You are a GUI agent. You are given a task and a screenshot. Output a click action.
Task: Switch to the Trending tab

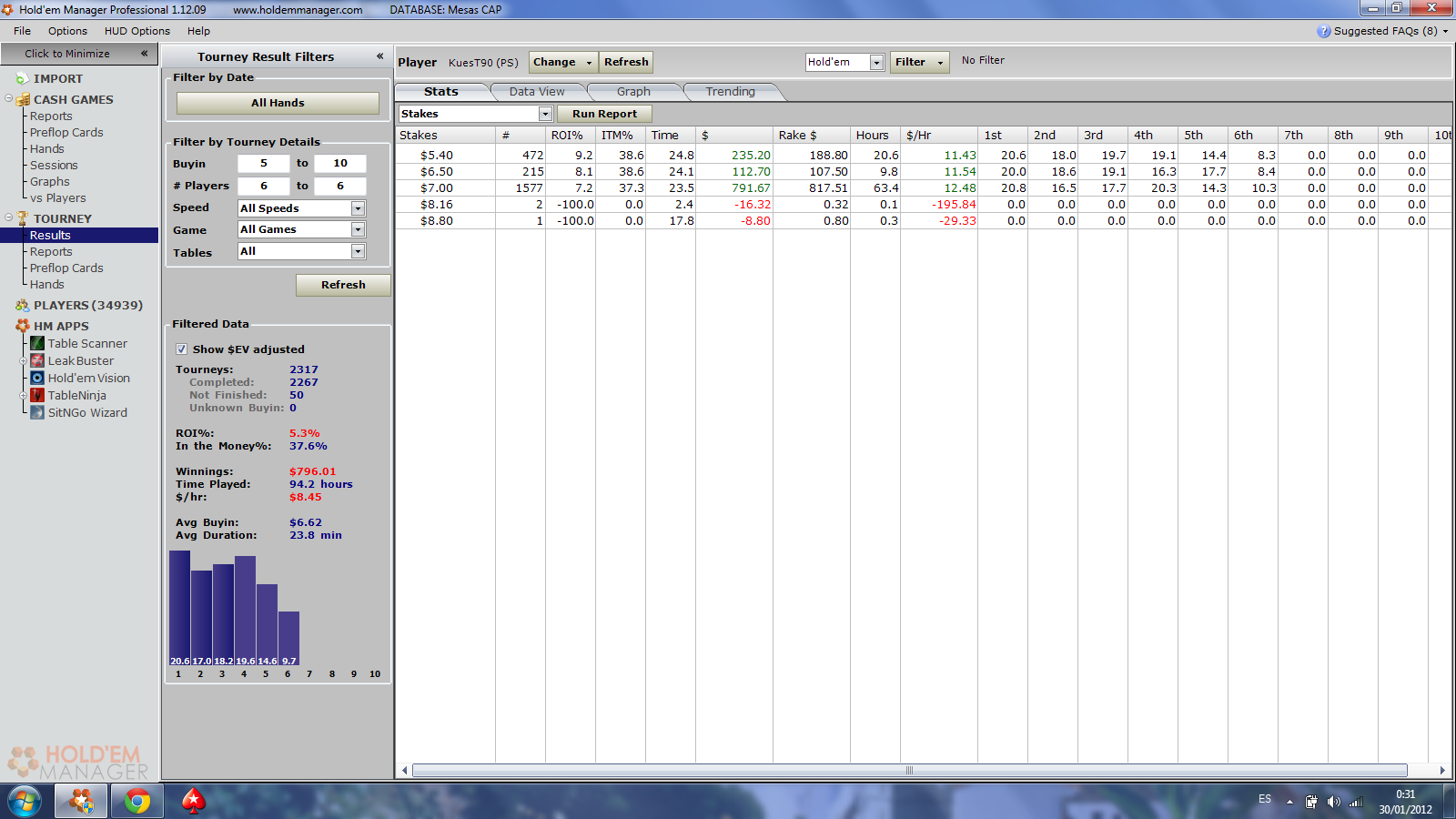(x=731, y=92)
